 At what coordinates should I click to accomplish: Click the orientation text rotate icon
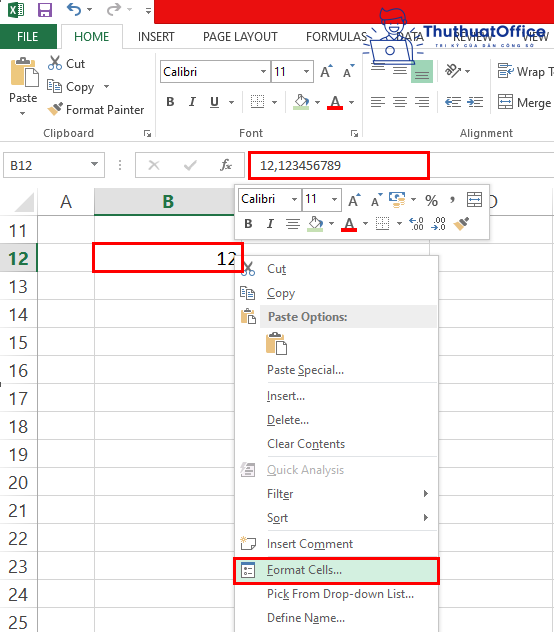tap(453, 71)
